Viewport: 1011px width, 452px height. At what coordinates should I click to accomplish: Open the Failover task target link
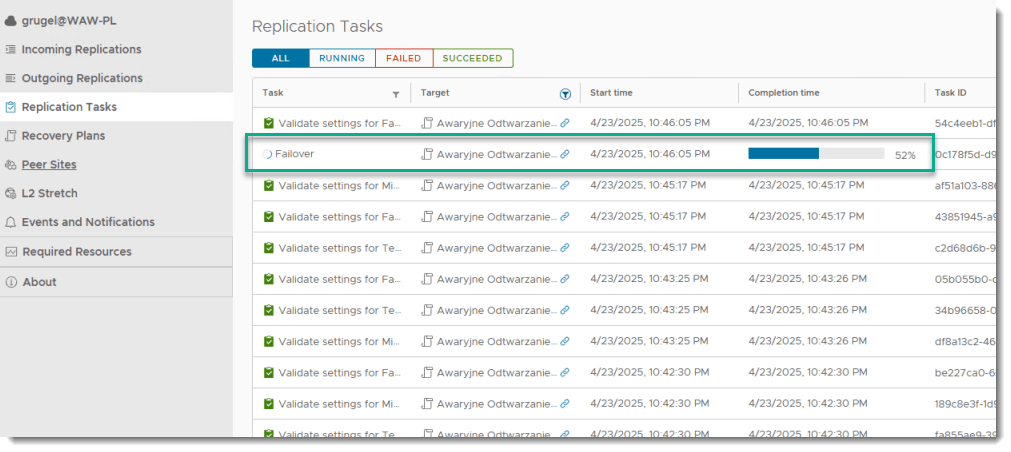coord(496,155)
